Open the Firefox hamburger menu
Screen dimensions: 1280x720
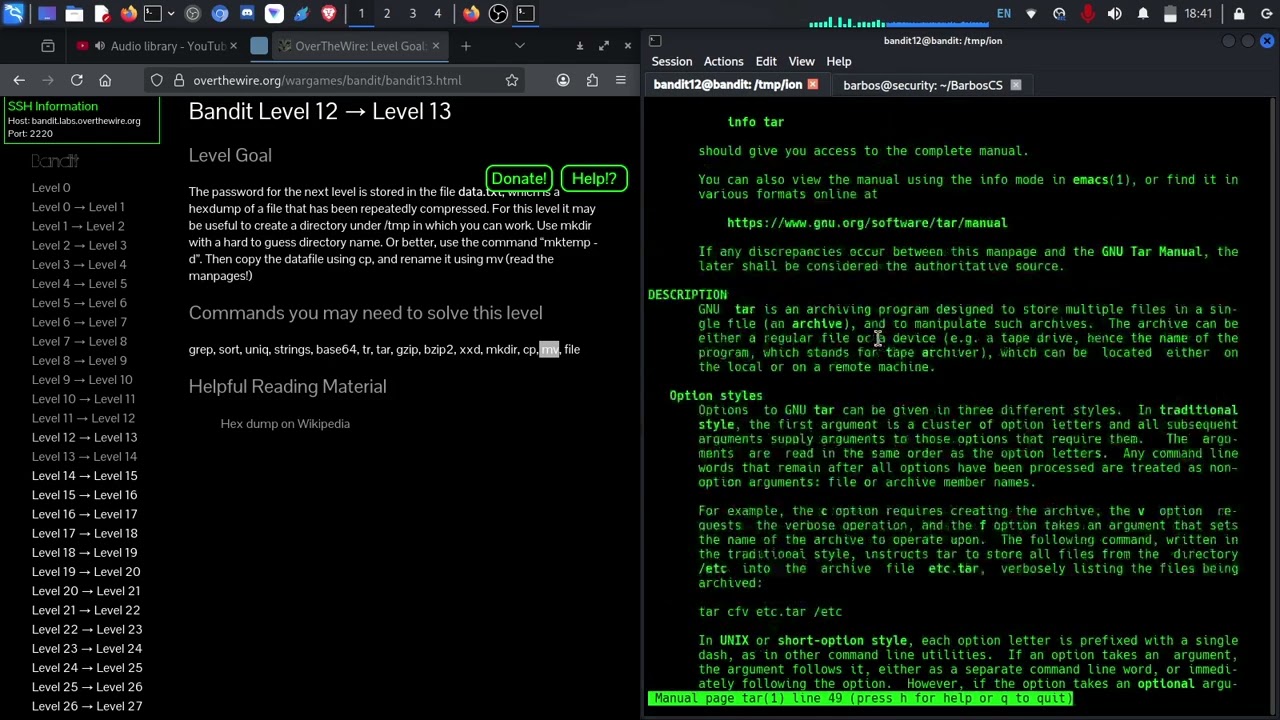(621, 80)
